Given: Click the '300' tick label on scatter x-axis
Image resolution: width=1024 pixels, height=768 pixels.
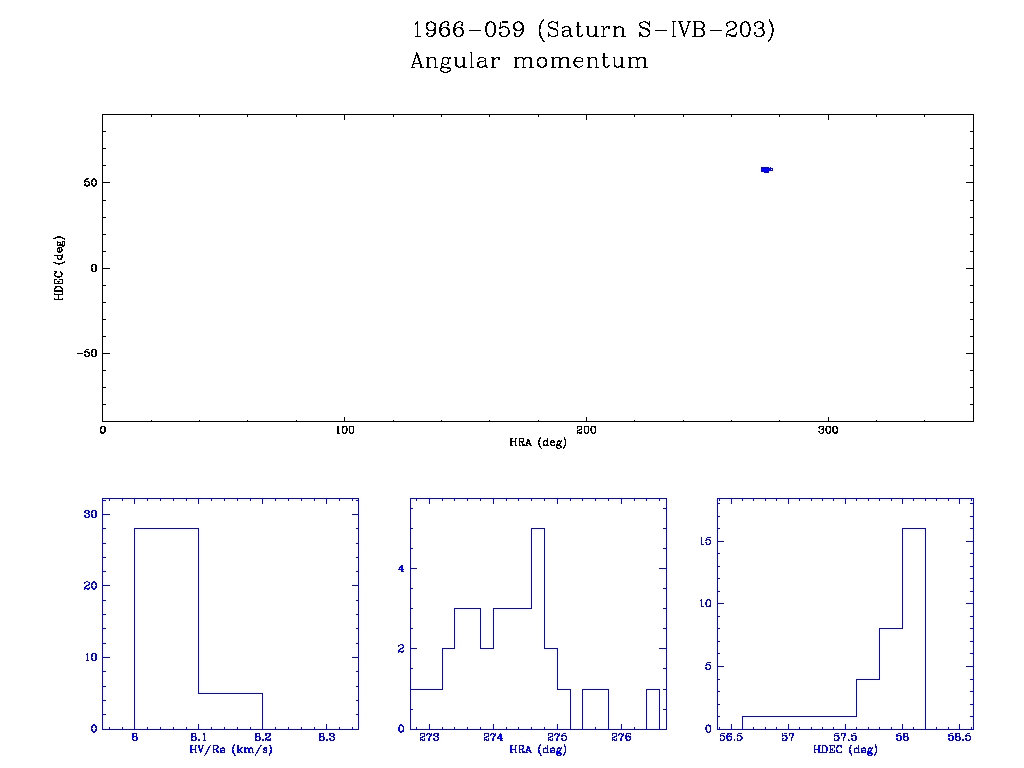Looking at the screenshot, I should [x=828, y=430].
